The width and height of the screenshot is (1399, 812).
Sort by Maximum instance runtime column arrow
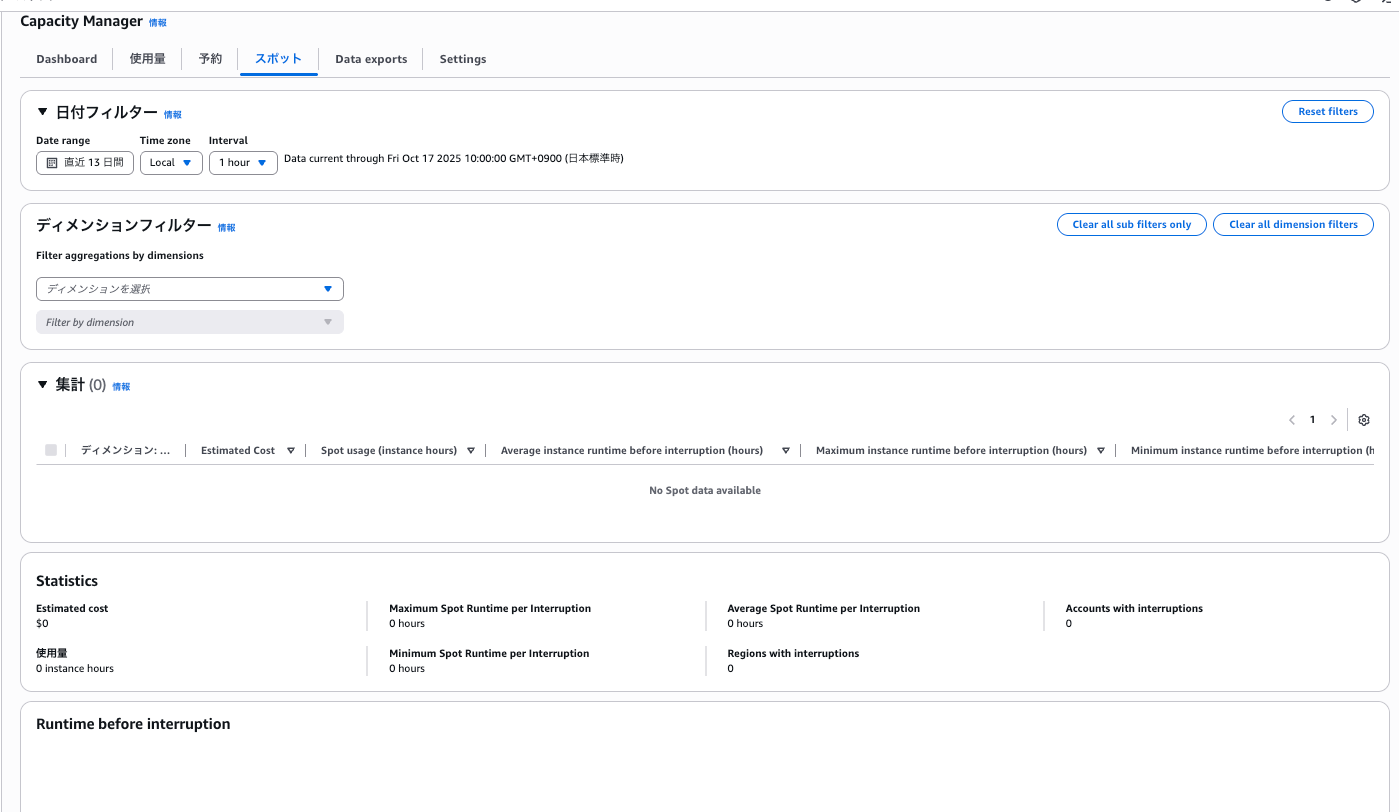[x=1101, y=451]
